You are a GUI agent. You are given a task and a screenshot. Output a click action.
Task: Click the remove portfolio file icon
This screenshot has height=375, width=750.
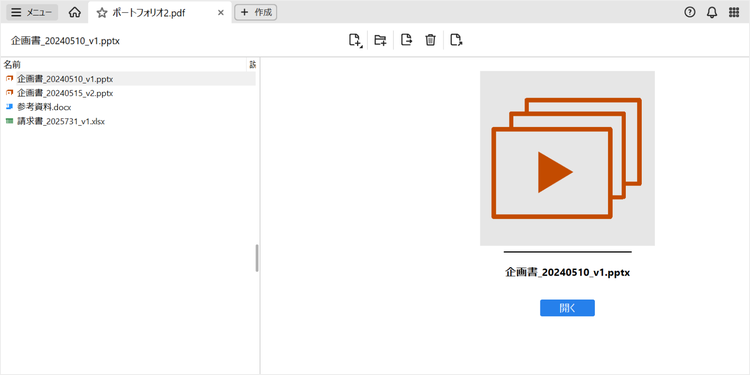point(456,40)
